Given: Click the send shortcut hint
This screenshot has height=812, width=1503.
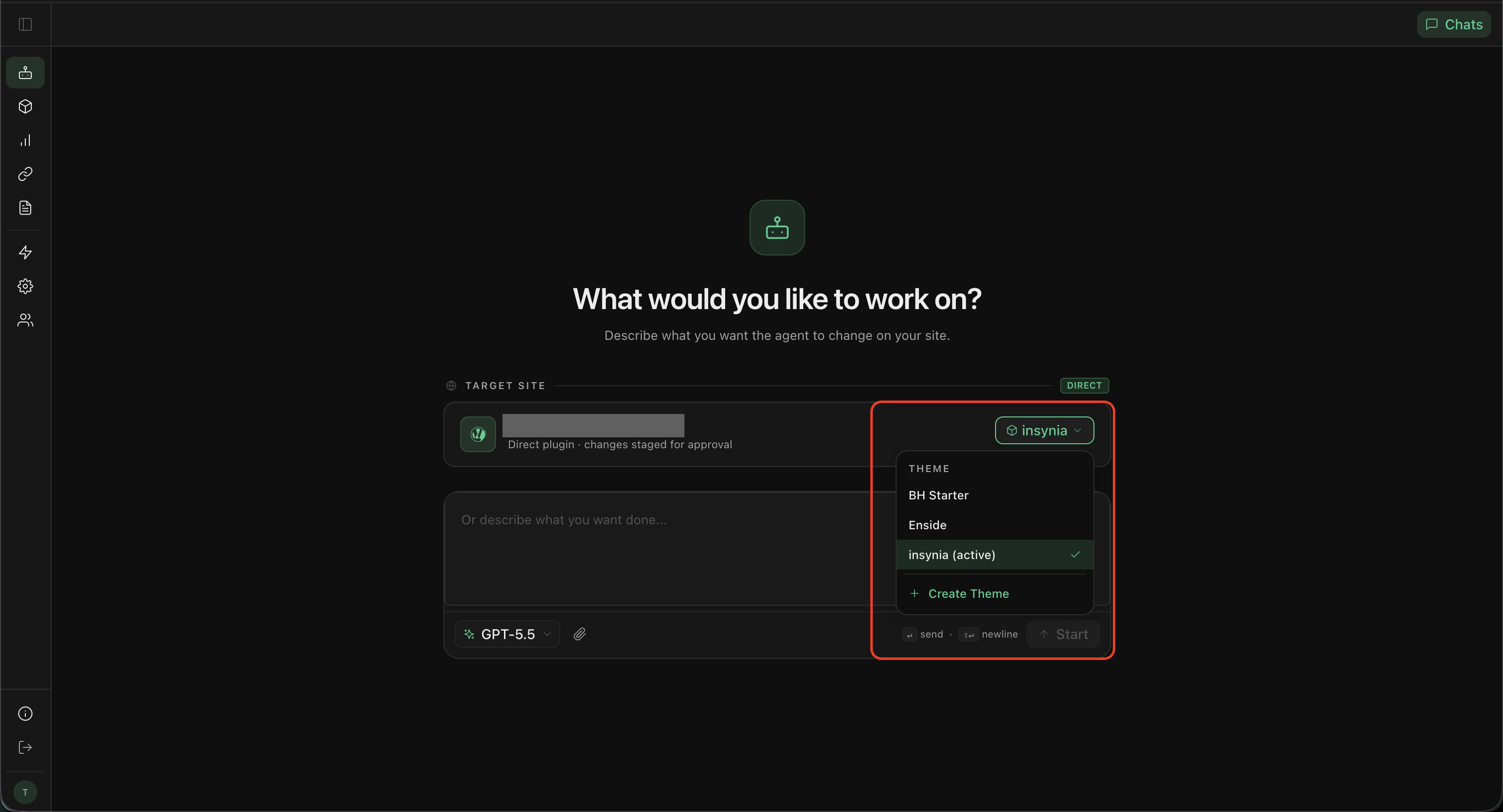Looking at the screenshot, I should (922, 634).
